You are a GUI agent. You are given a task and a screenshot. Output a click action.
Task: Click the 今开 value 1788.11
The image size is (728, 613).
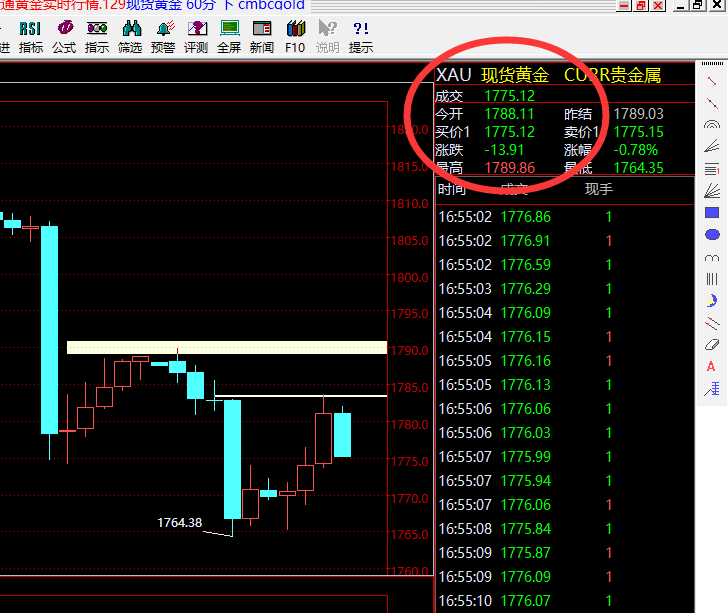(509, 114)
